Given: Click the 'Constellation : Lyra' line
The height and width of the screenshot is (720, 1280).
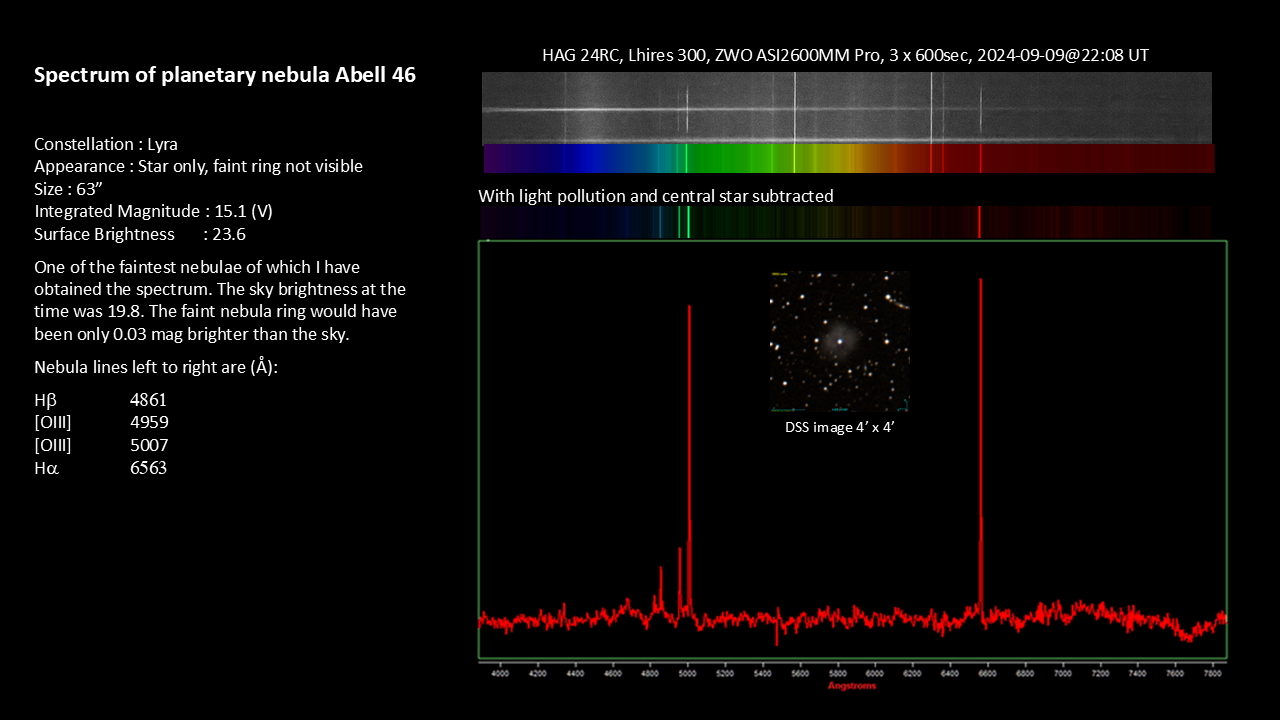Looking at the screenshot, I should click(x=106, y=144).
